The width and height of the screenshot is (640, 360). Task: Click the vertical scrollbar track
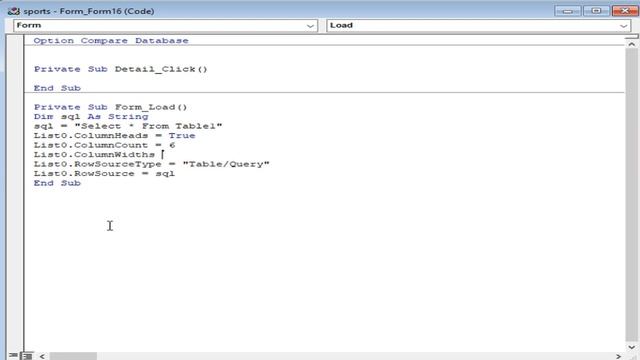coord(631,195)
